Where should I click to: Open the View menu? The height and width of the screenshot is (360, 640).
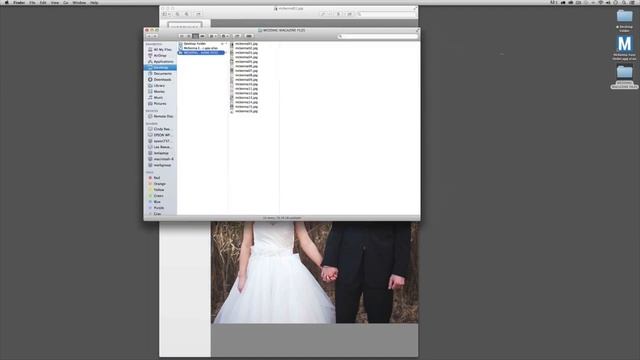click(55, 2)
